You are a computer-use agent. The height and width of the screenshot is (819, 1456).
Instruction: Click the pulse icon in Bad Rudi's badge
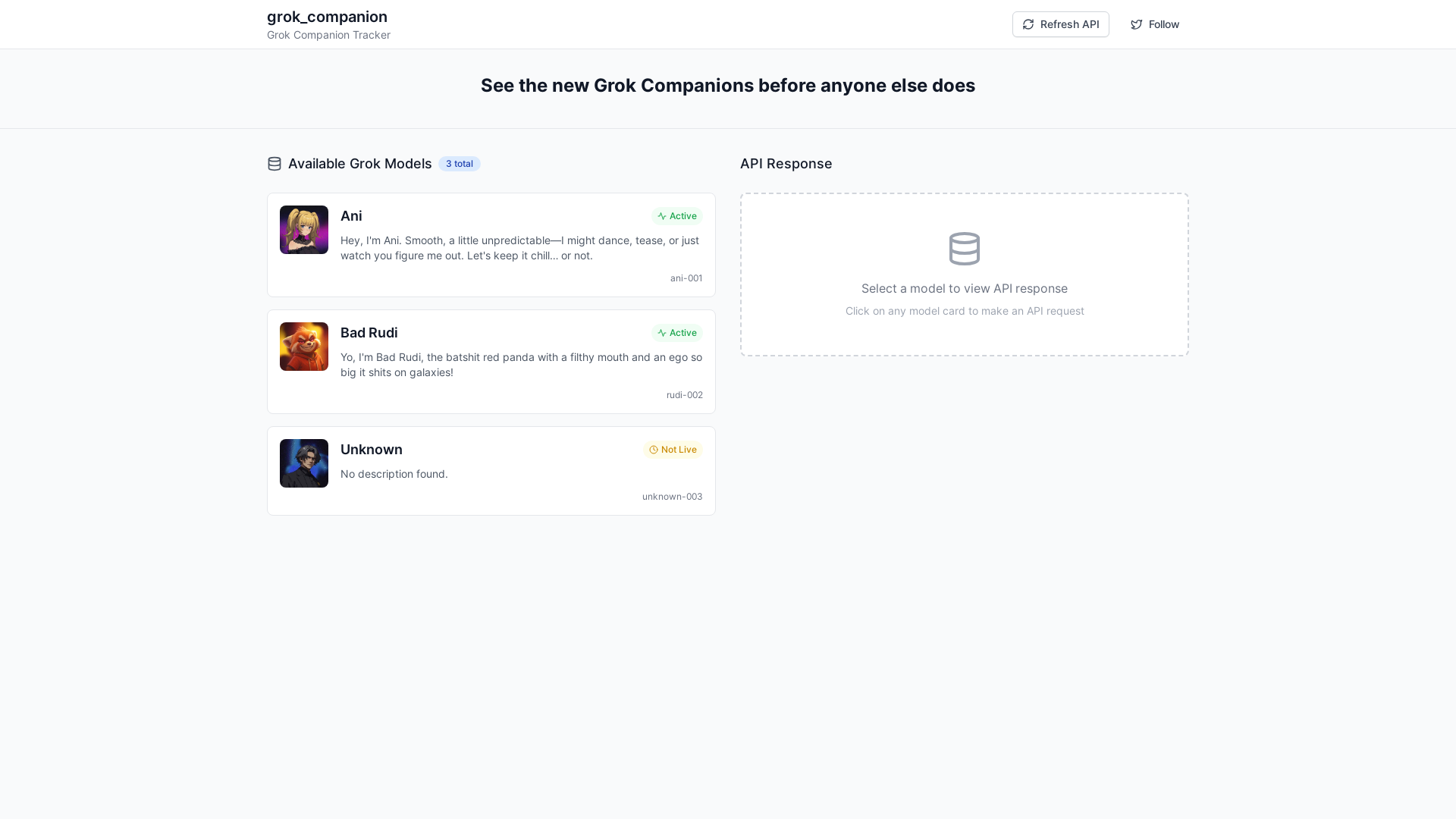point(662,333)
